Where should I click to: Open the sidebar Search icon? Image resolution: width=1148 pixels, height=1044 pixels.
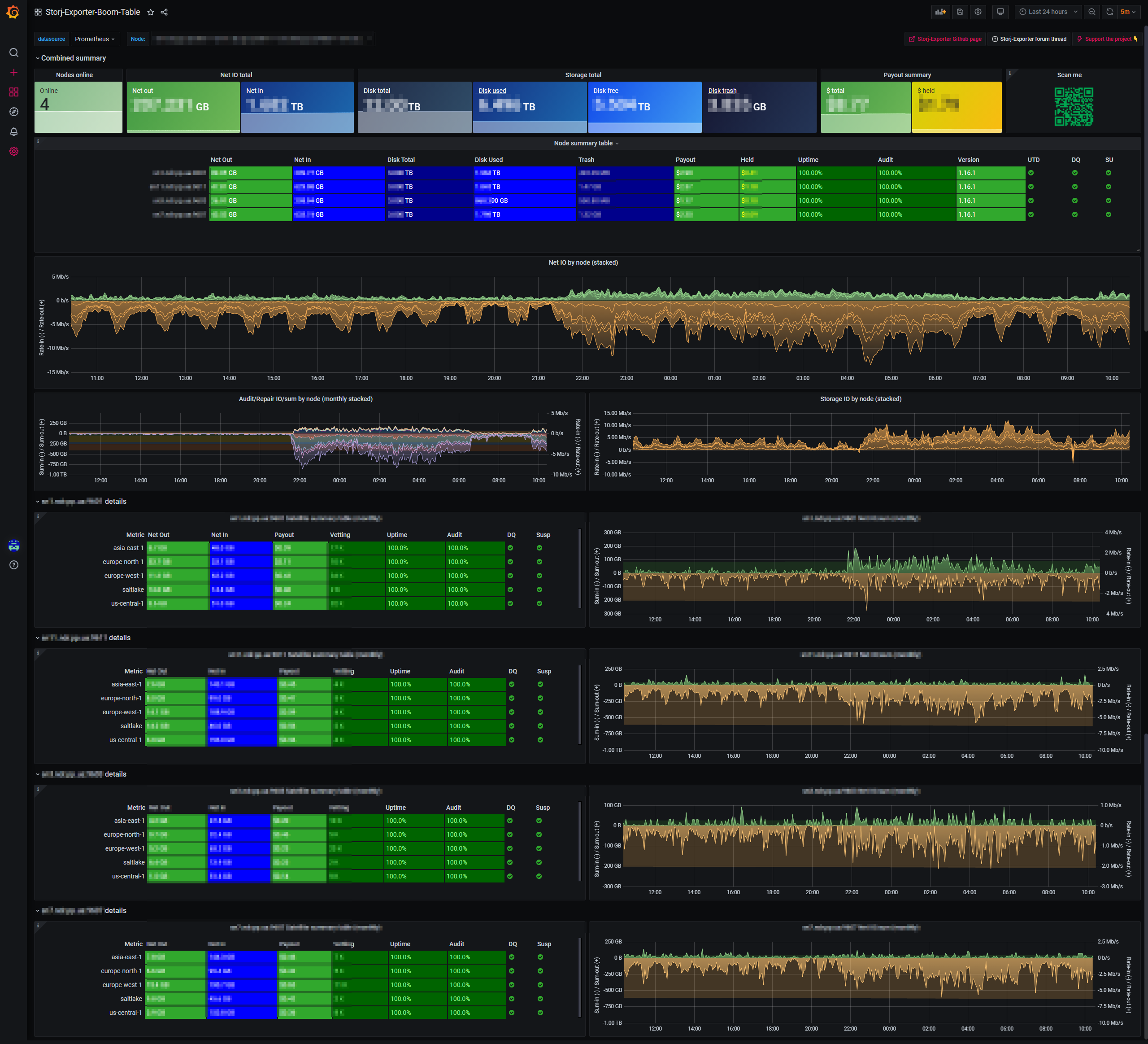click(x=13, y=52)
